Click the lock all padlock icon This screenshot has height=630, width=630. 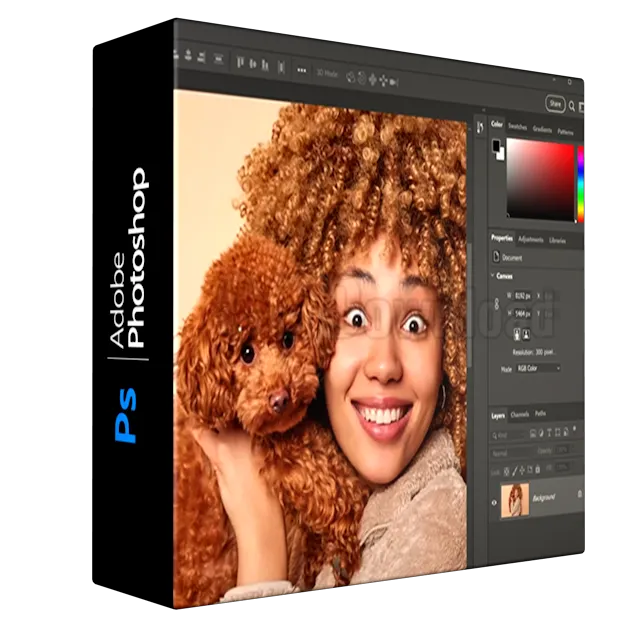point(538,469)
